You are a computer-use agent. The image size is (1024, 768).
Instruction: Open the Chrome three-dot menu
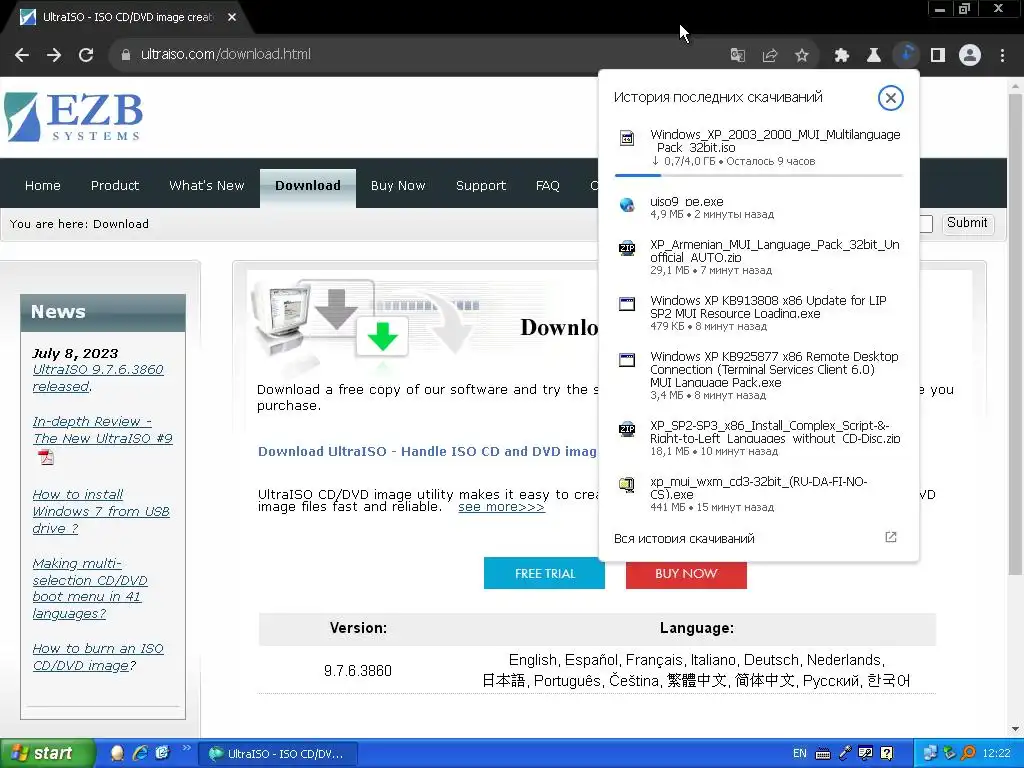[x=1002, y=56]
